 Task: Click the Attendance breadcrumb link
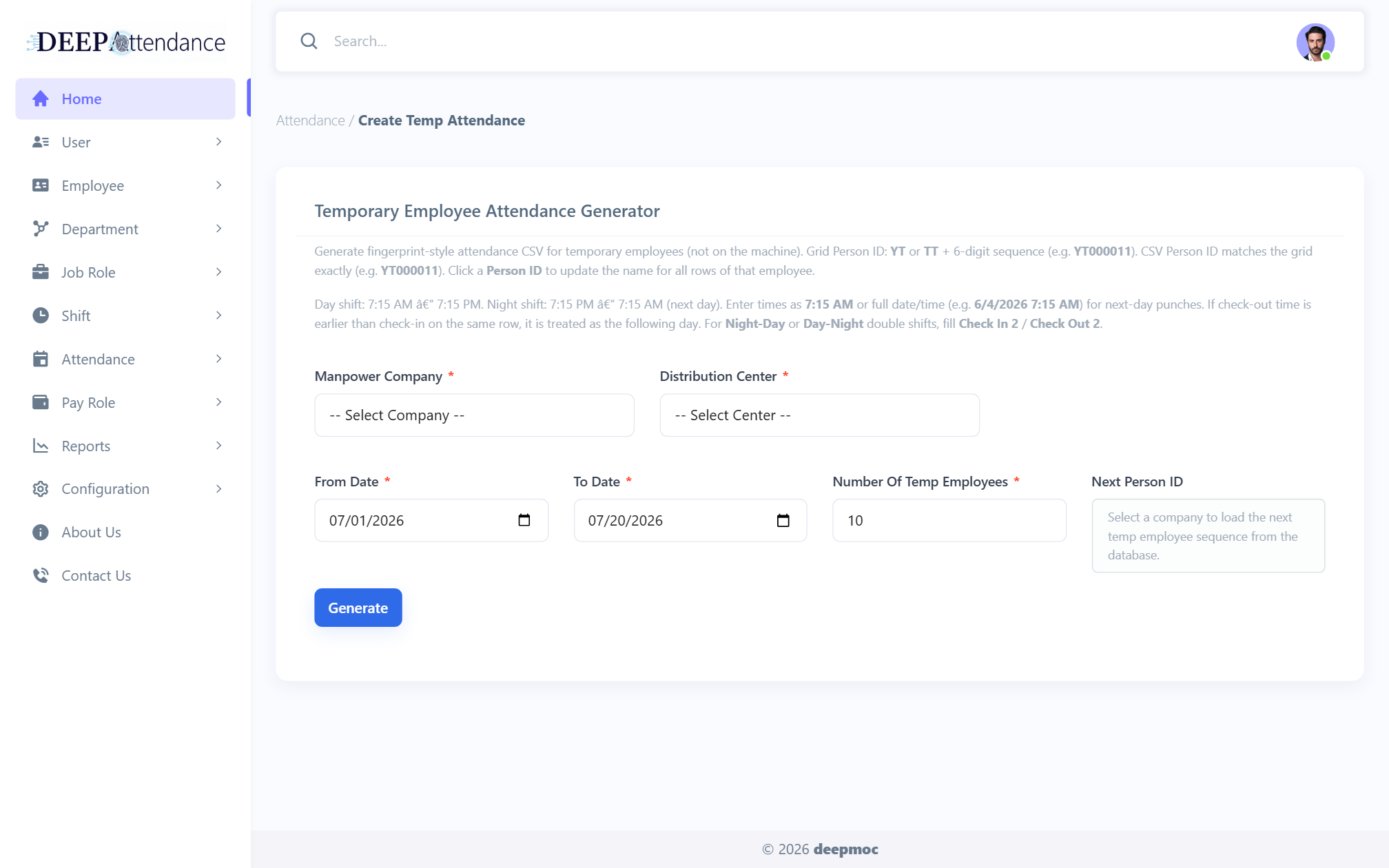tap(311, 121)
